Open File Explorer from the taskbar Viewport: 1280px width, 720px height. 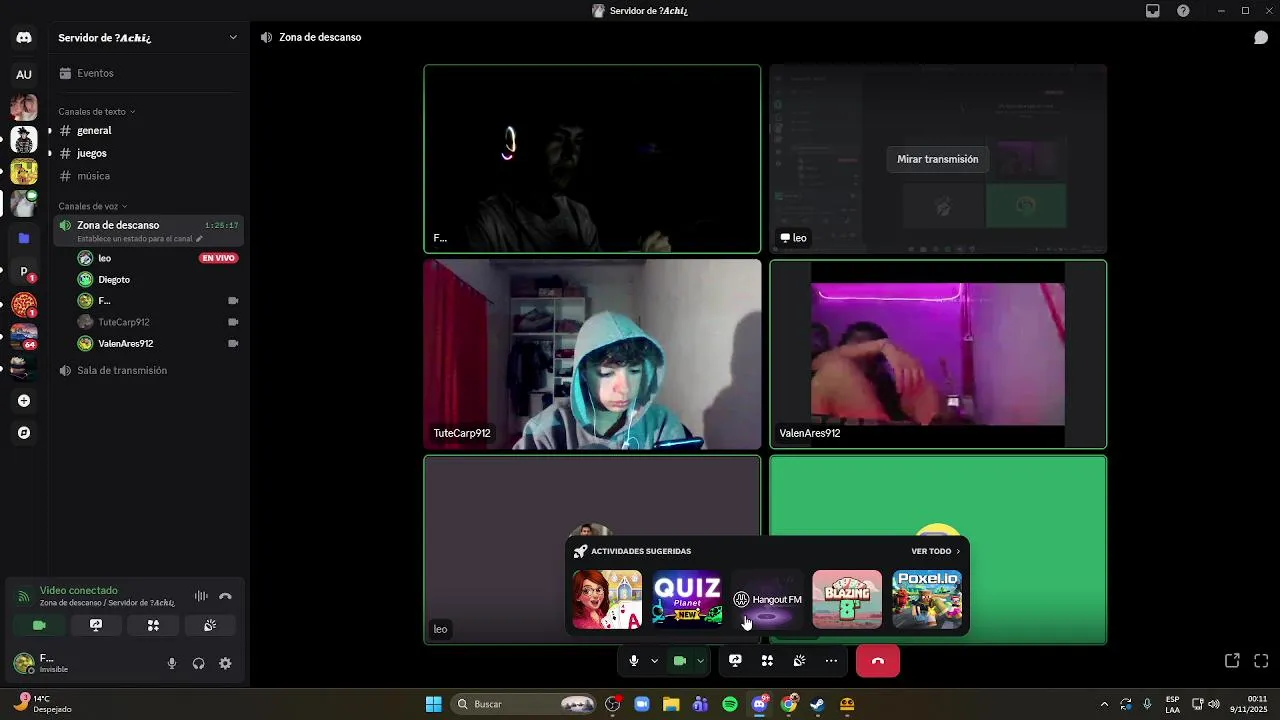671,704
